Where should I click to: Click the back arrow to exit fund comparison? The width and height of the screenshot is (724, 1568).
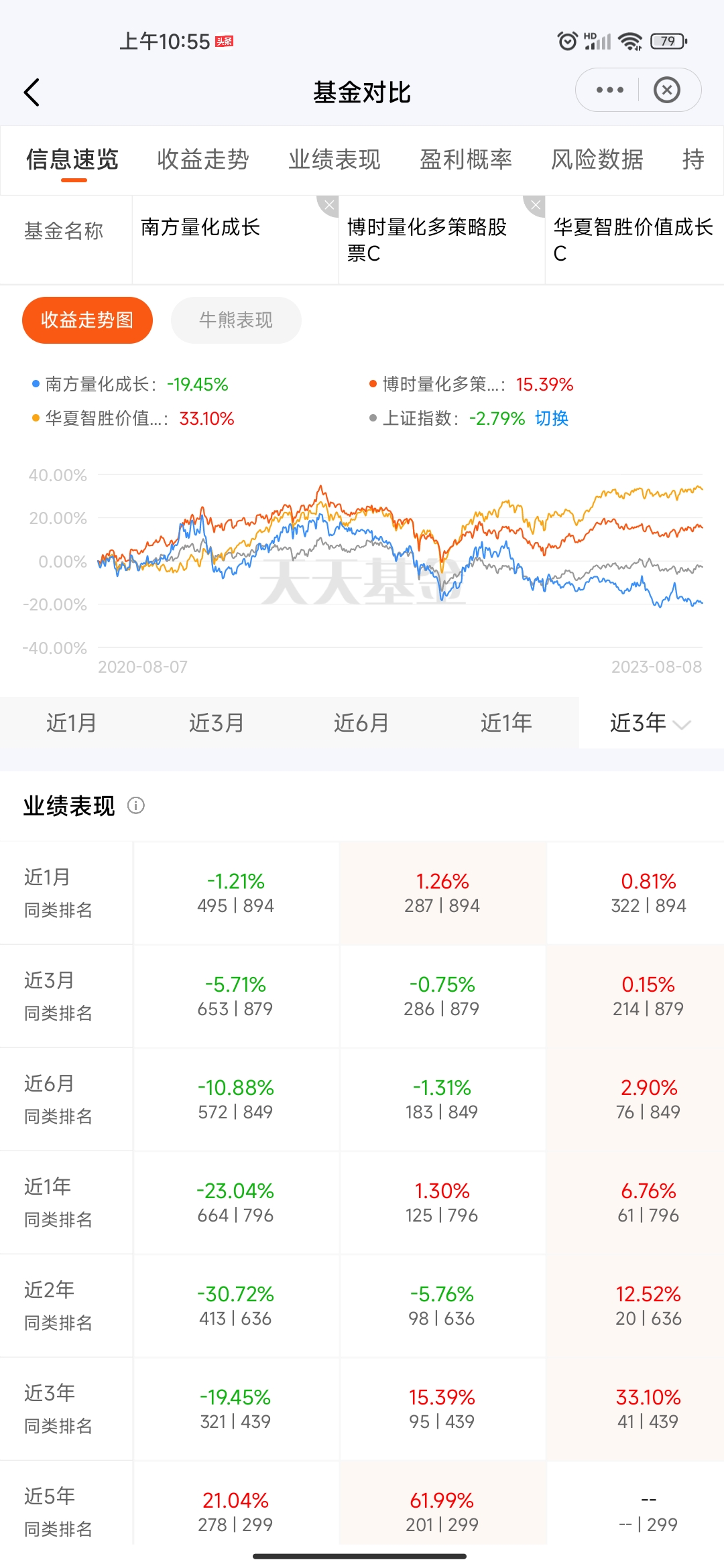[x=32, y=90]
